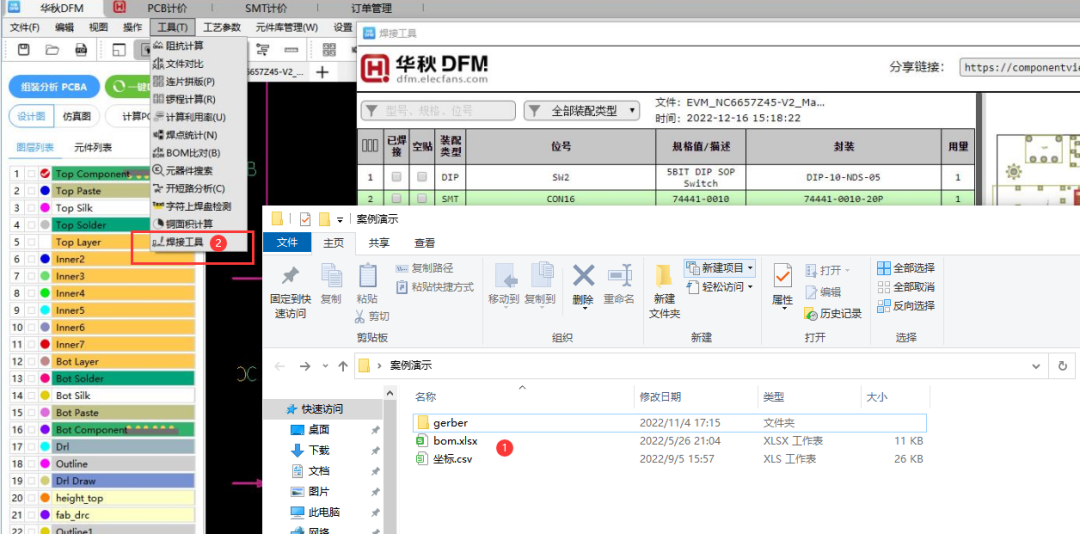
Task: Select bom.xlsx file in Explorer
Action: pos(455,441)
